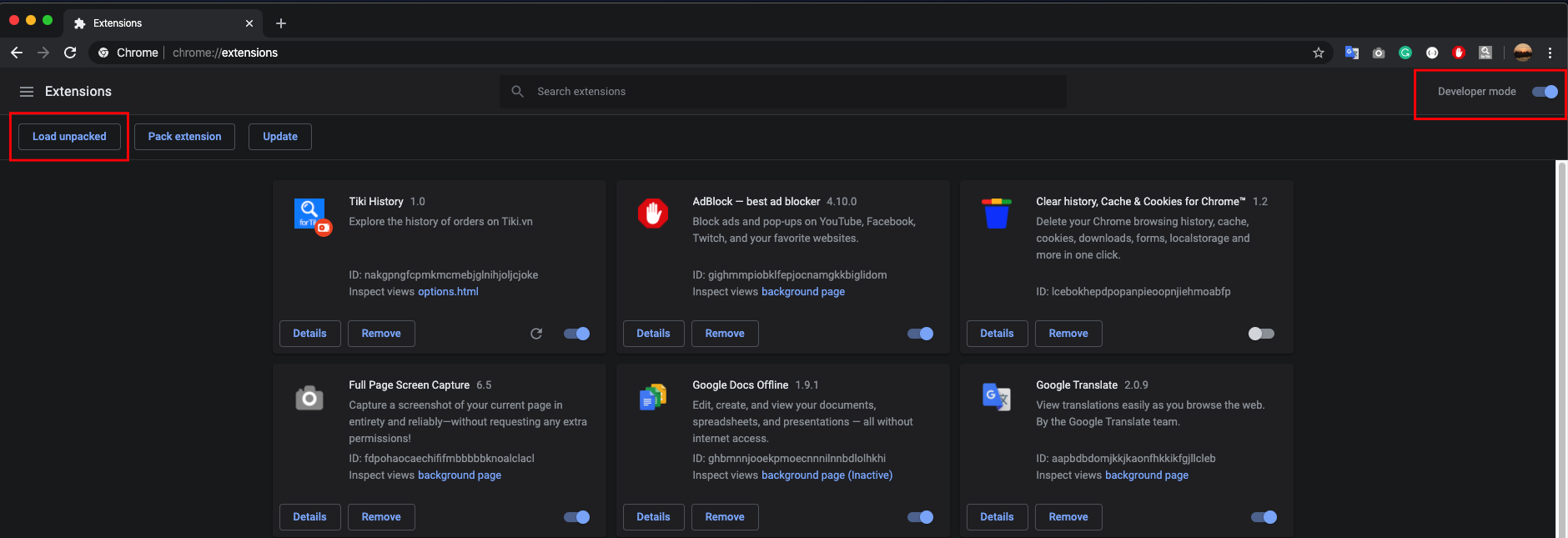1568x538 pixels.
Task: Click the AdBlock ID gighmmpiobklfepjocnamgkkbiglidom
Action: tap(790, 275)
